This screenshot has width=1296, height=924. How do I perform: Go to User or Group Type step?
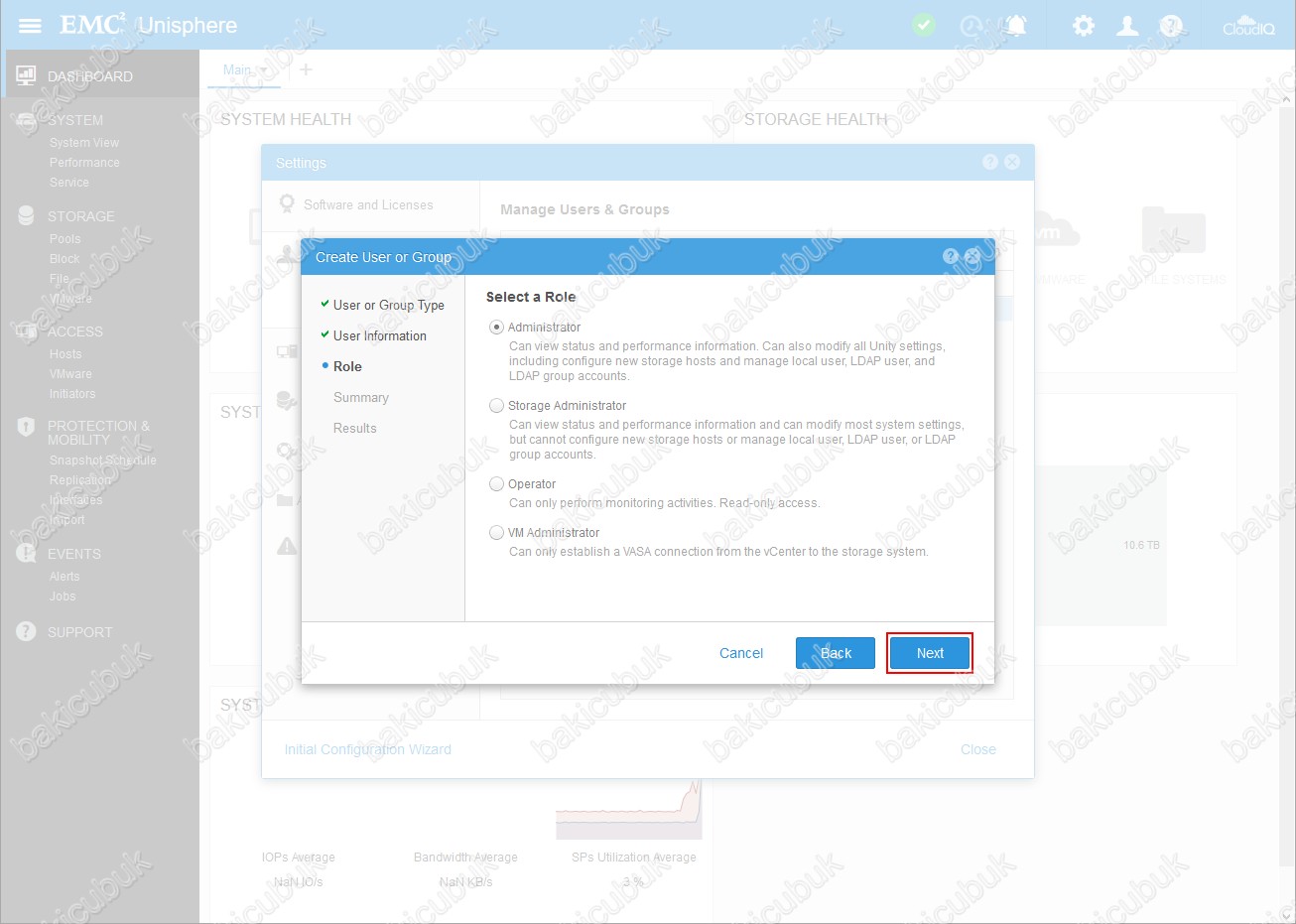pyautogui.click(x=389, y=305)
